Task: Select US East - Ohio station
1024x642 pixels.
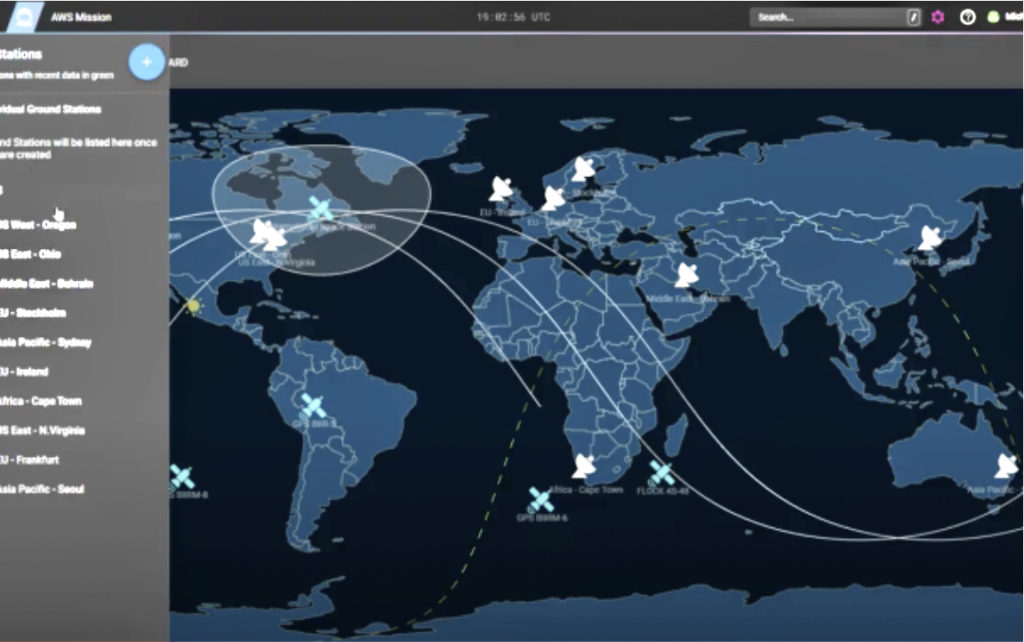Action: tap(30, 254)
